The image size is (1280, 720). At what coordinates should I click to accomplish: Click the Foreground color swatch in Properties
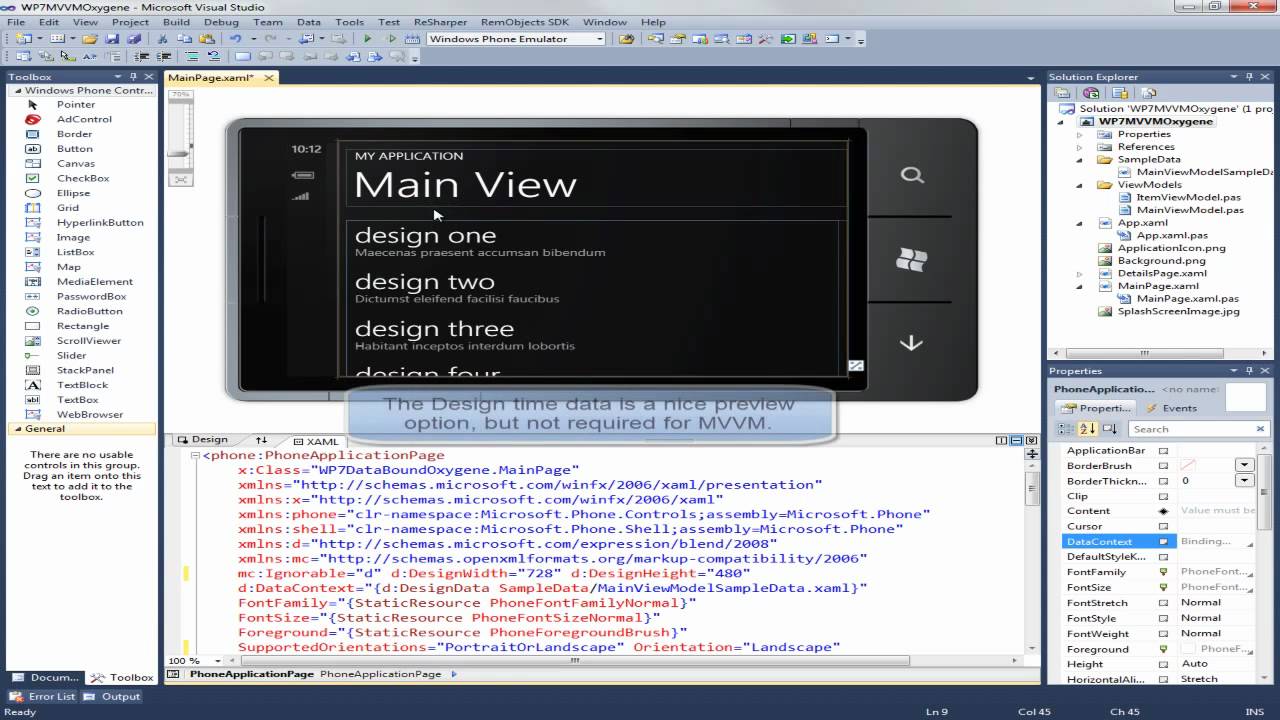pos(1189,649)
